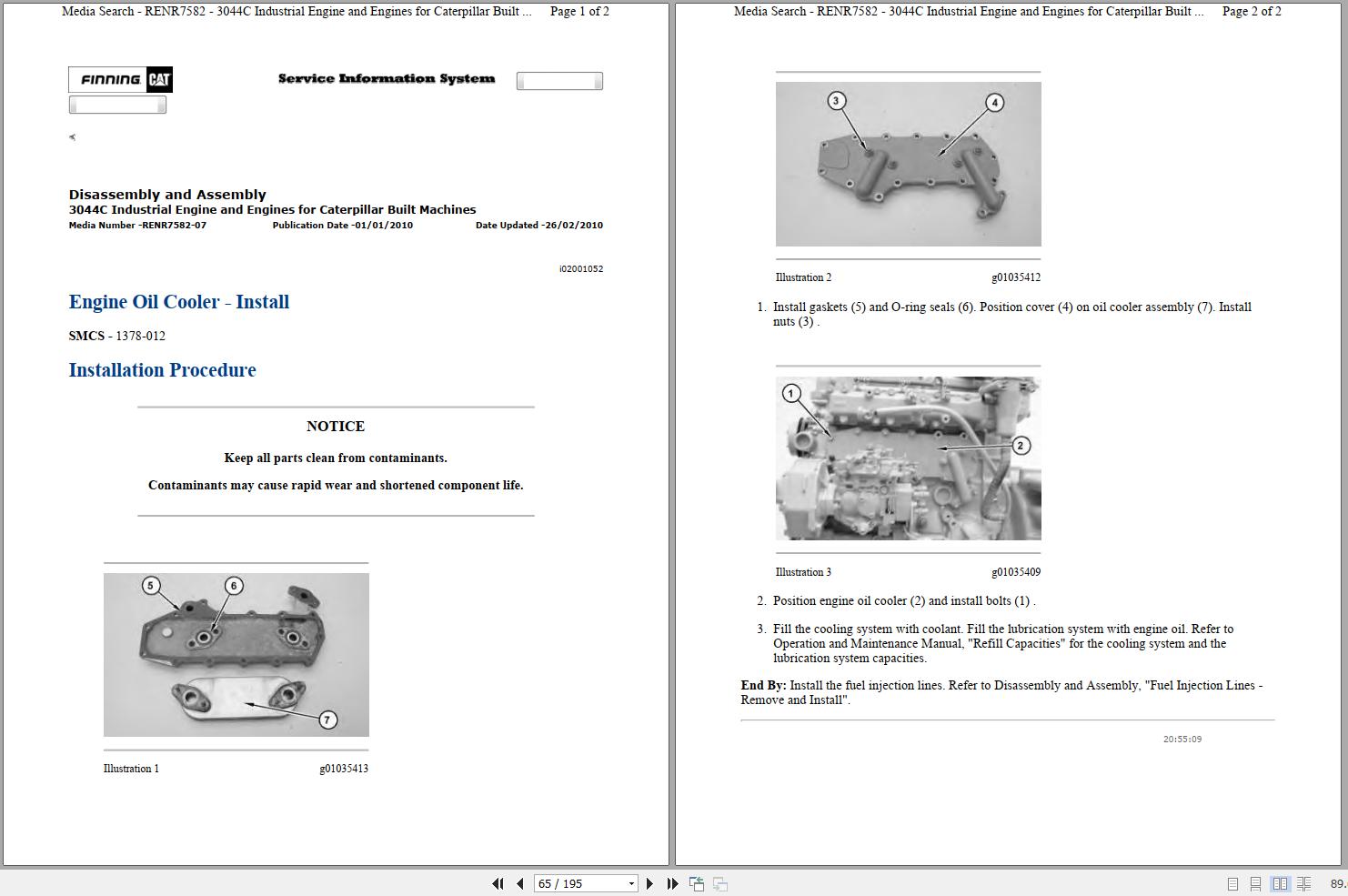This screenshot has width=1348, height=896.
Task: Click the Finning CAT logo
Action: coord(119,80)
